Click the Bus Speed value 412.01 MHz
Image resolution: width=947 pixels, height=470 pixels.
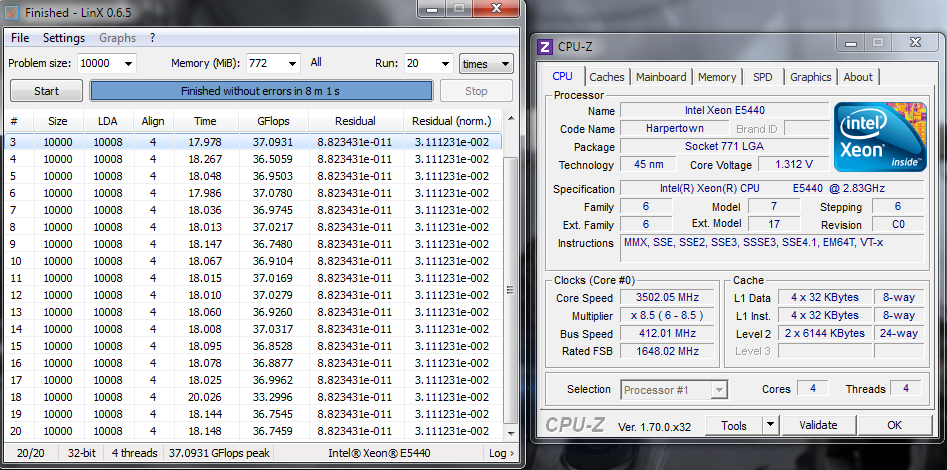[x=667, y=333]
